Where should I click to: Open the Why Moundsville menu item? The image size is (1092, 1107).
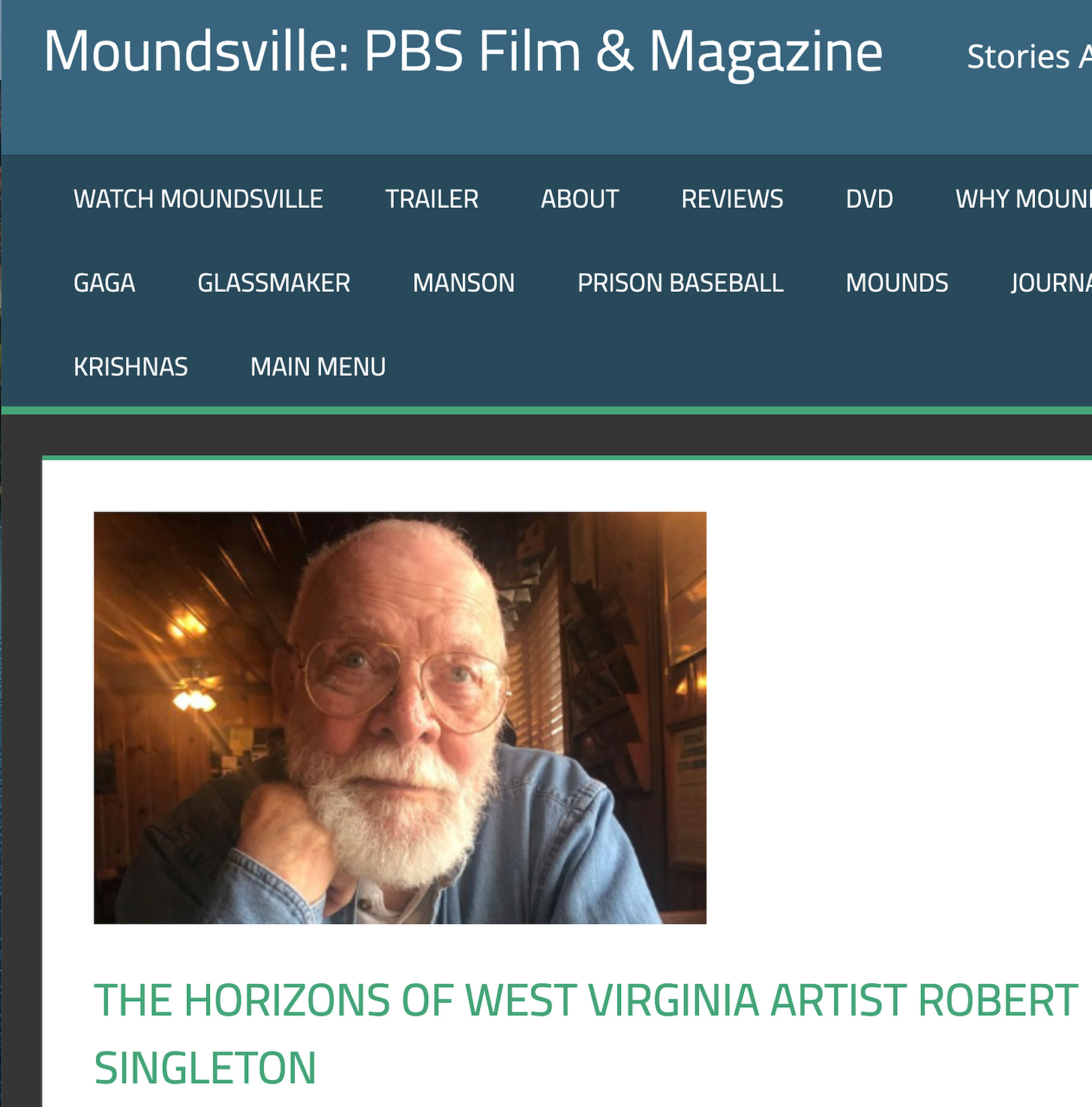[1023, 199]
